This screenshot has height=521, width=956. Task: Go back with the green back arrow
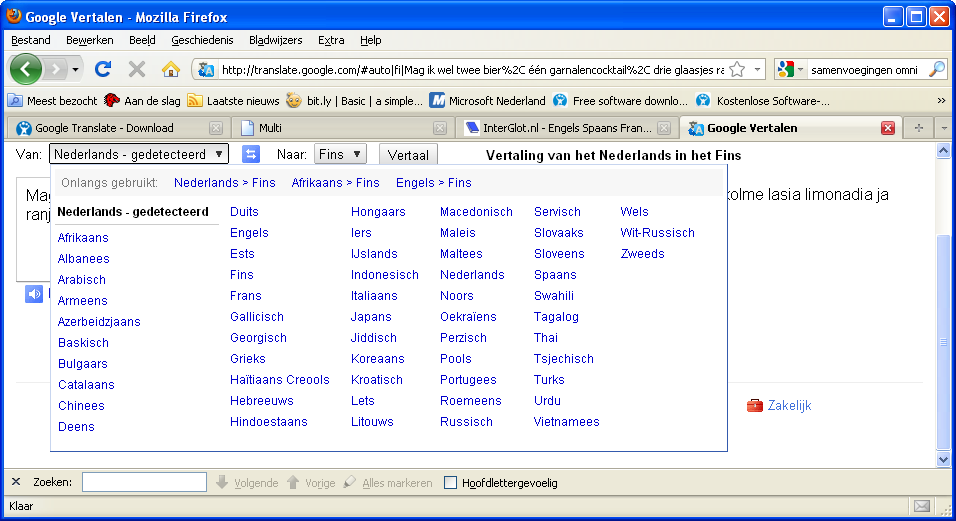click(26, 69)
